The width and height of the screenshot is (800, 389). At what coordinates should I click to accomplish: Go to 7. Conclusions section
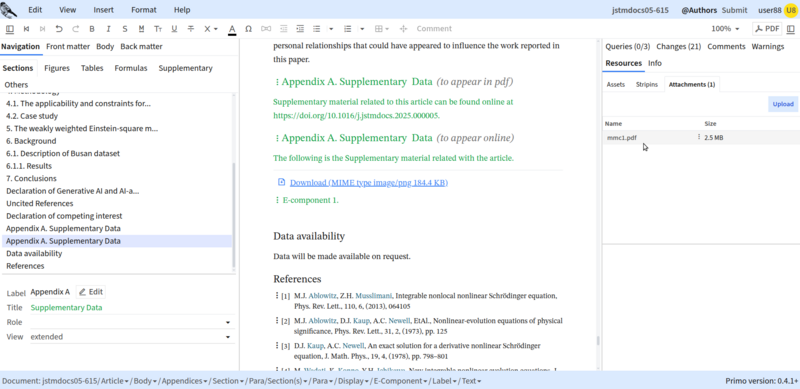[x=32, y=179]
